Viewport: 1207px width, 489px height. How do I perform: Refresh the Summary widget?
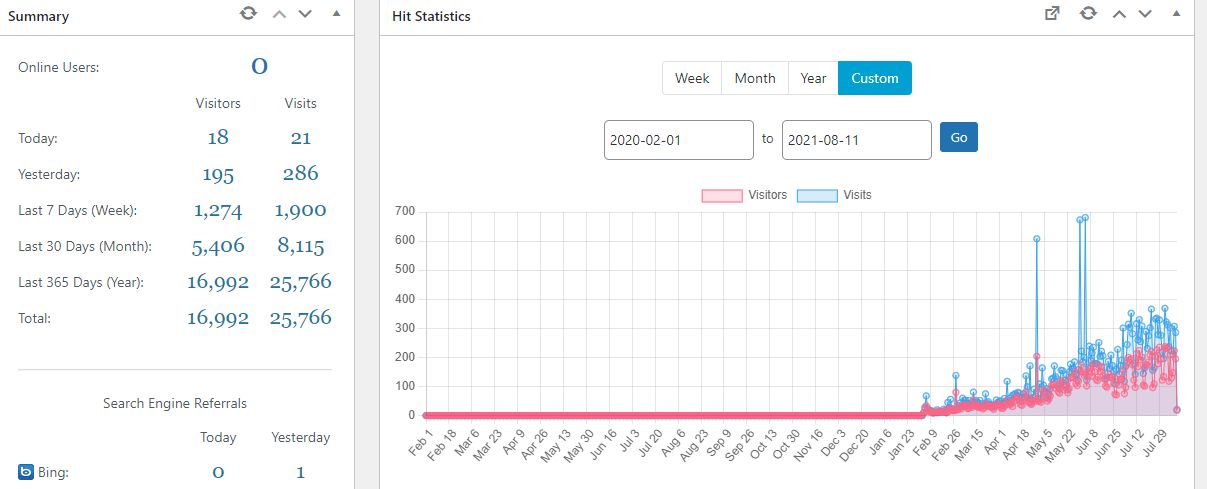coord(248,14)
